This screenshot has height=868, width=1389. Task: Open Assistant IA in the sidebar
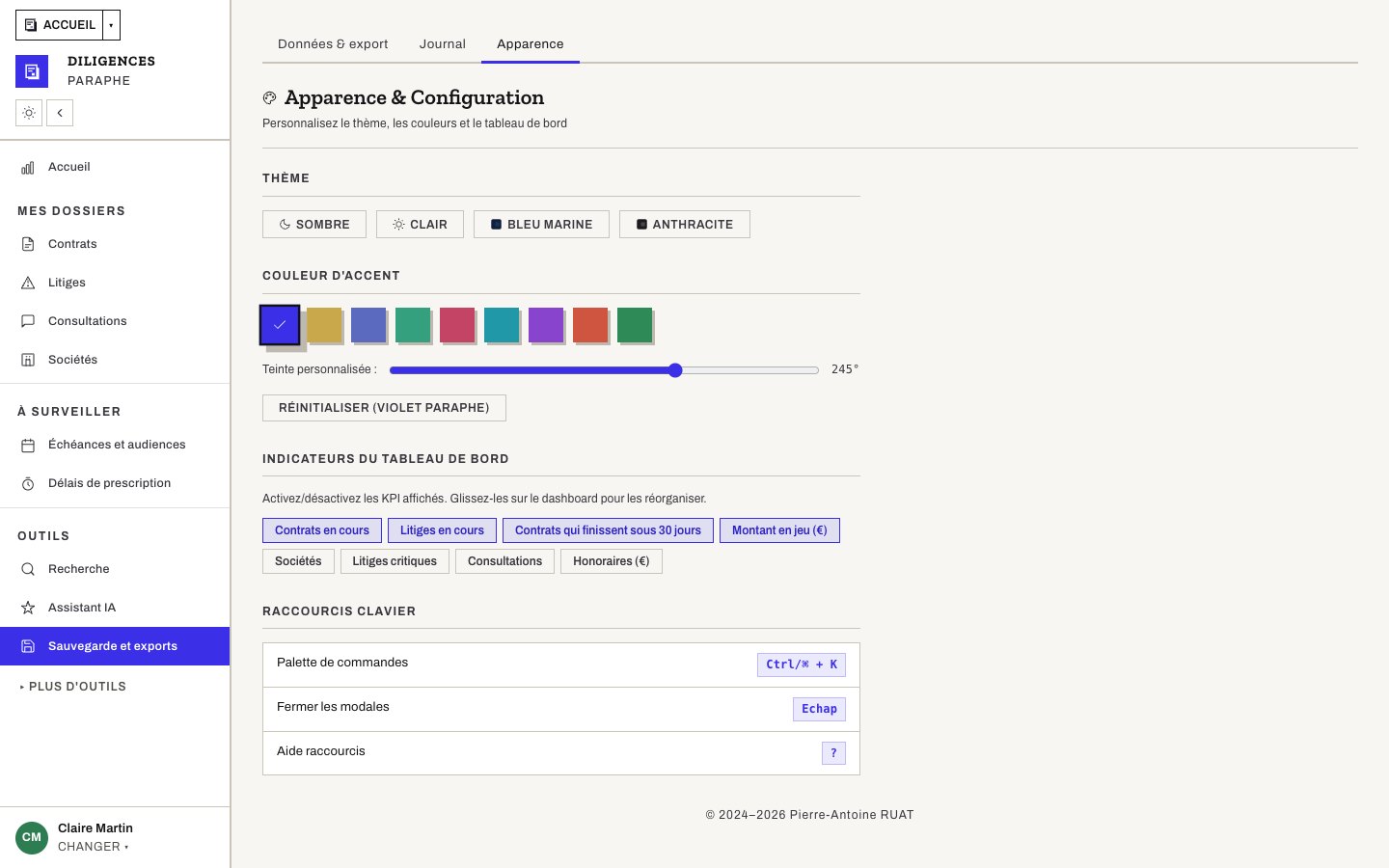(x=115, y=608)
